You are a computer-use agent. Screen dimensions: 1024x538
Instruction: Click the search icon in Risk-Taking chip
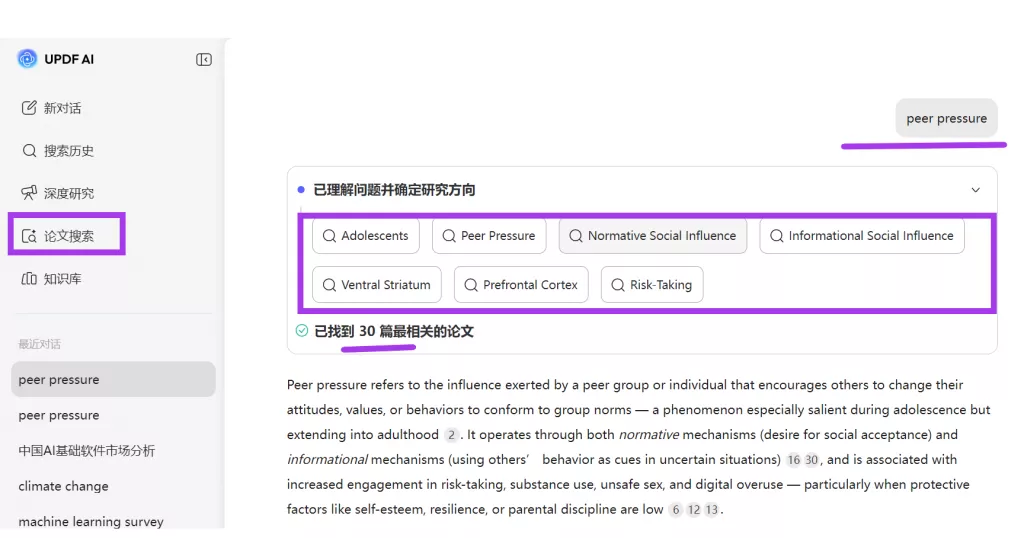point(618,285)
